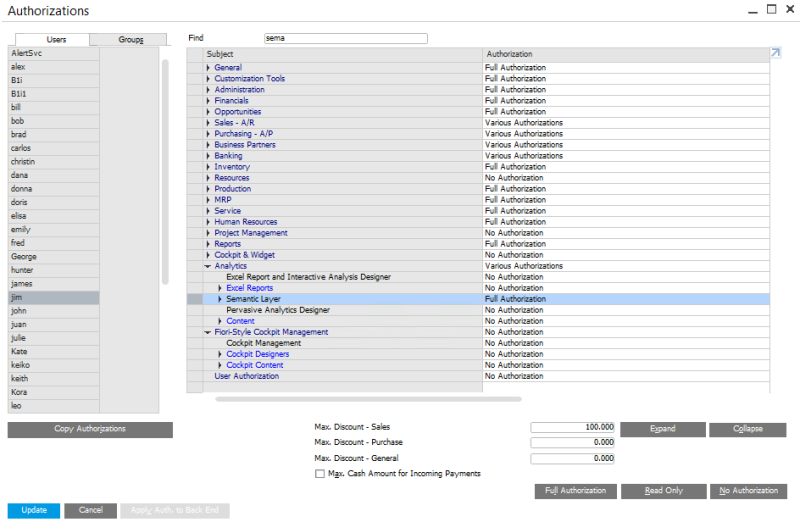
Task: Click the expand-table icon at grid corner
Action: click(775, 53)
